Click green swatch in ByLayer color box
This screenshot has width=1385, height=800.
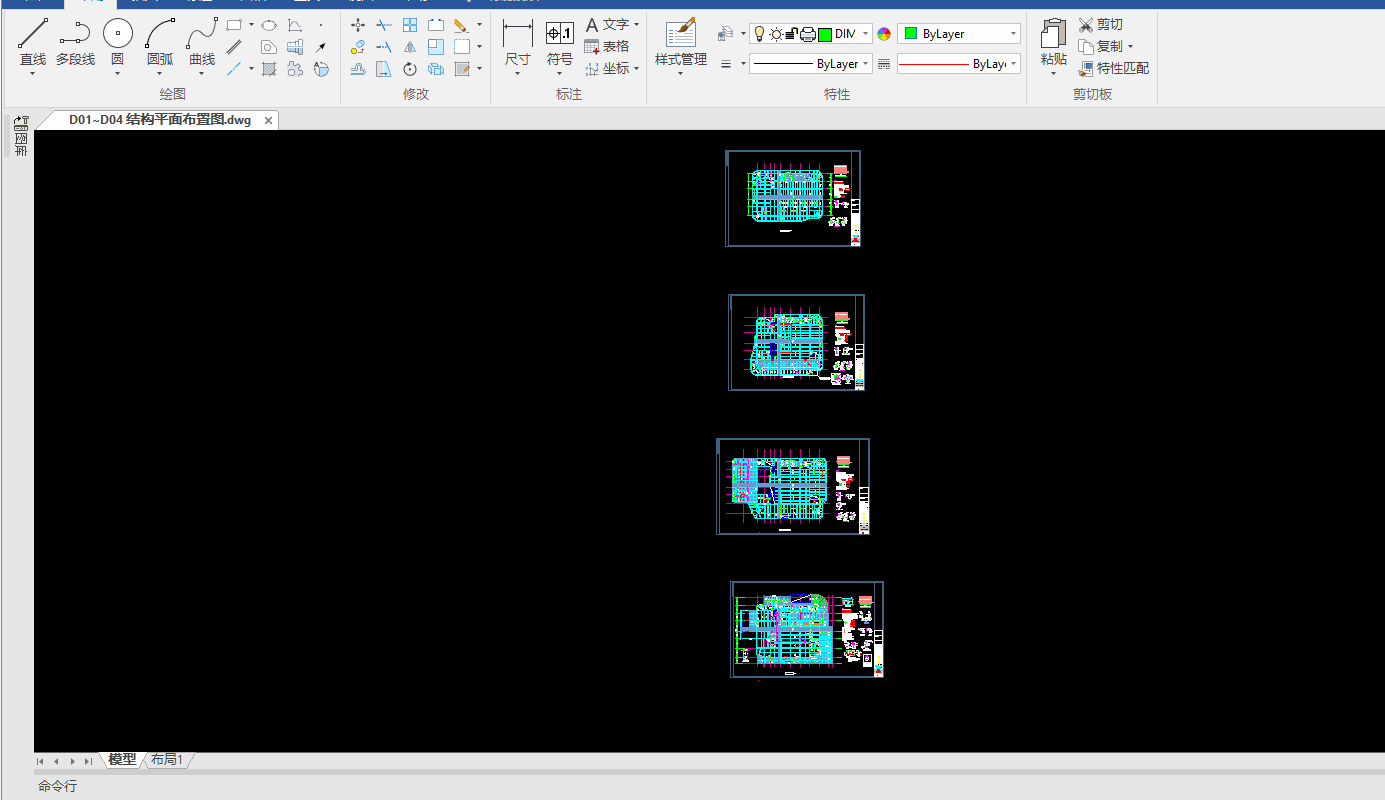click(x=911, y=34)
